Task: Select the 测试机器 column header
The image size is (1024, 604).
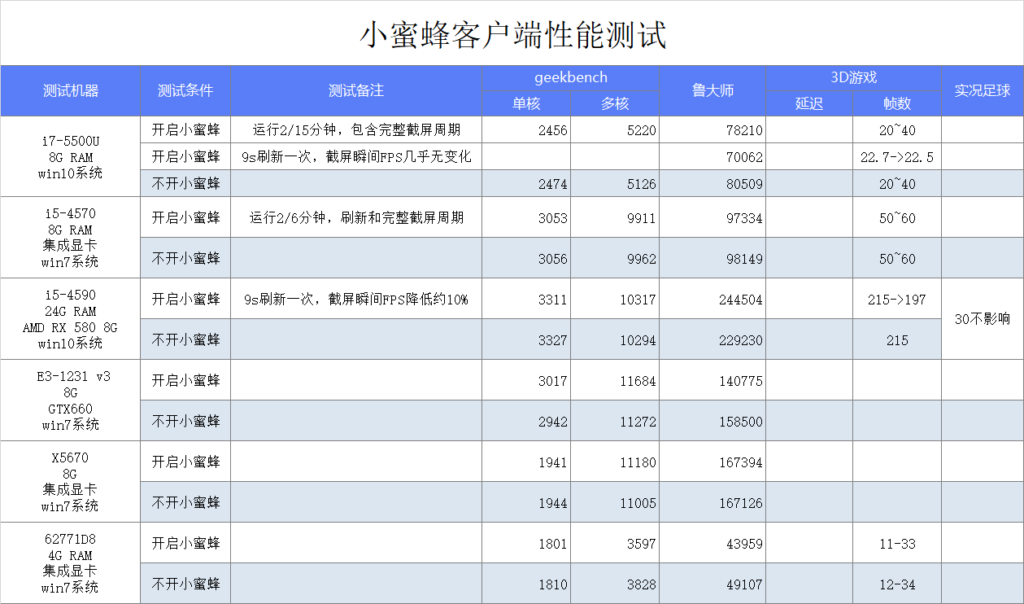Action: coord(71,91)
